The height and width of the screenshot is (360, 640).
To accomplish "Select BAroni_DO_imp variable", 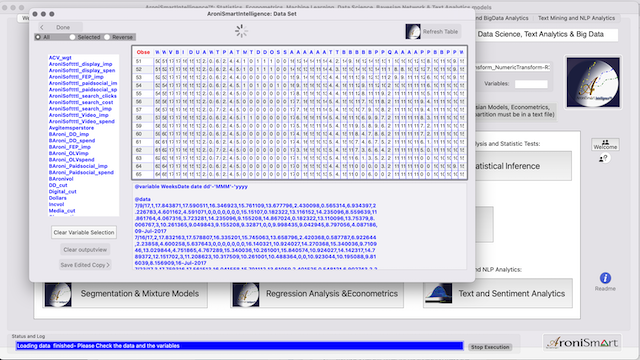I will point(69,134).
